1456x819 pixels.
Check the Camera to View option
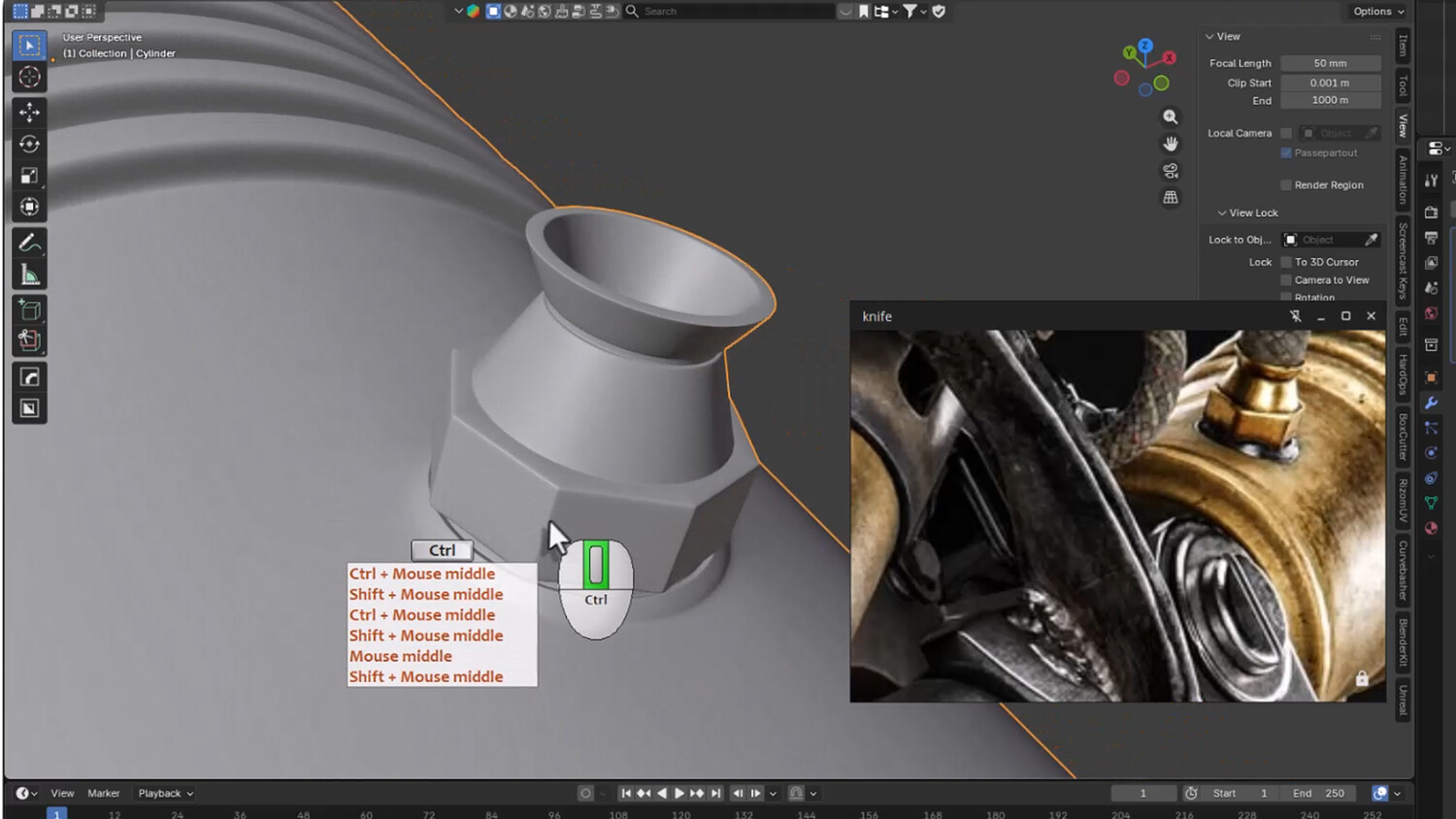click(x=1286, y=279)
